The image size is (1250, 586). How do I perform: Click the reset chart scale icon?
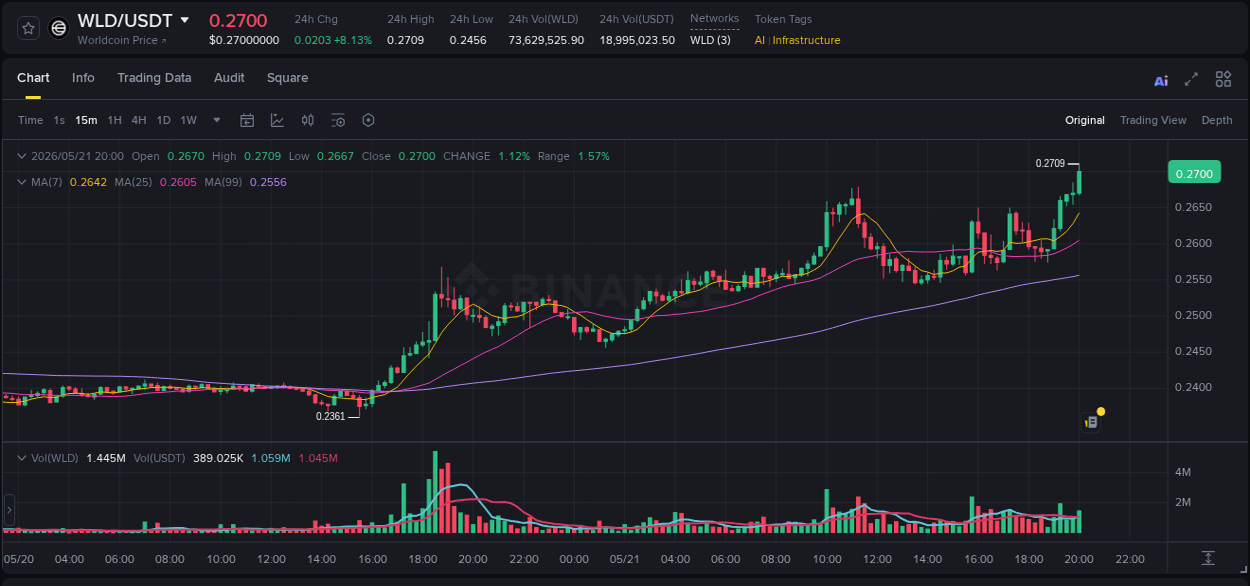(1207, 557)
